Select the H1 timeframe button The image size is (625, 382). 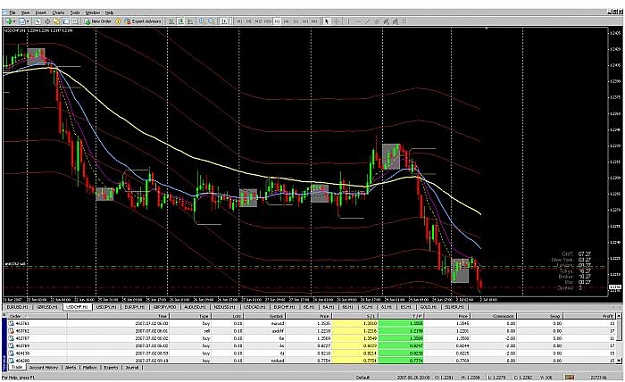coord(277,21)
